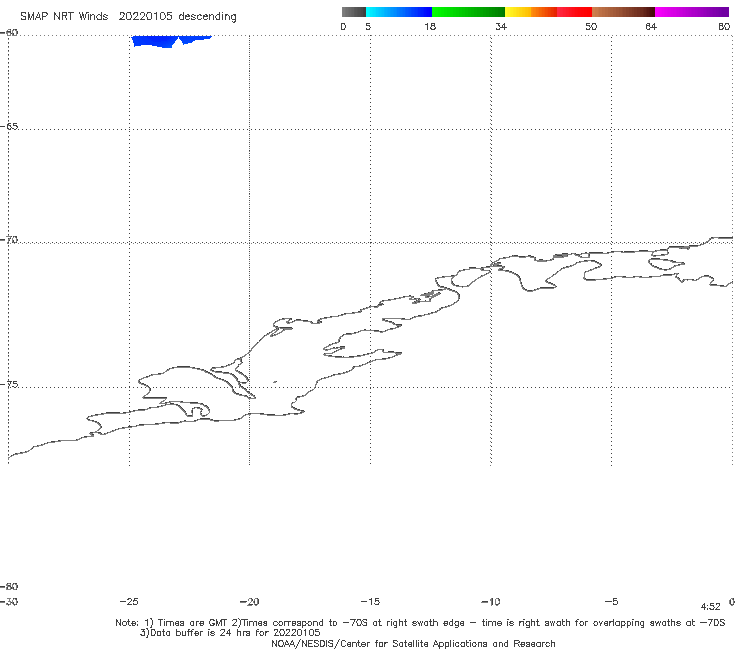
Task: Choose the brown color scale segment
Action: click(x=623, y=12)
